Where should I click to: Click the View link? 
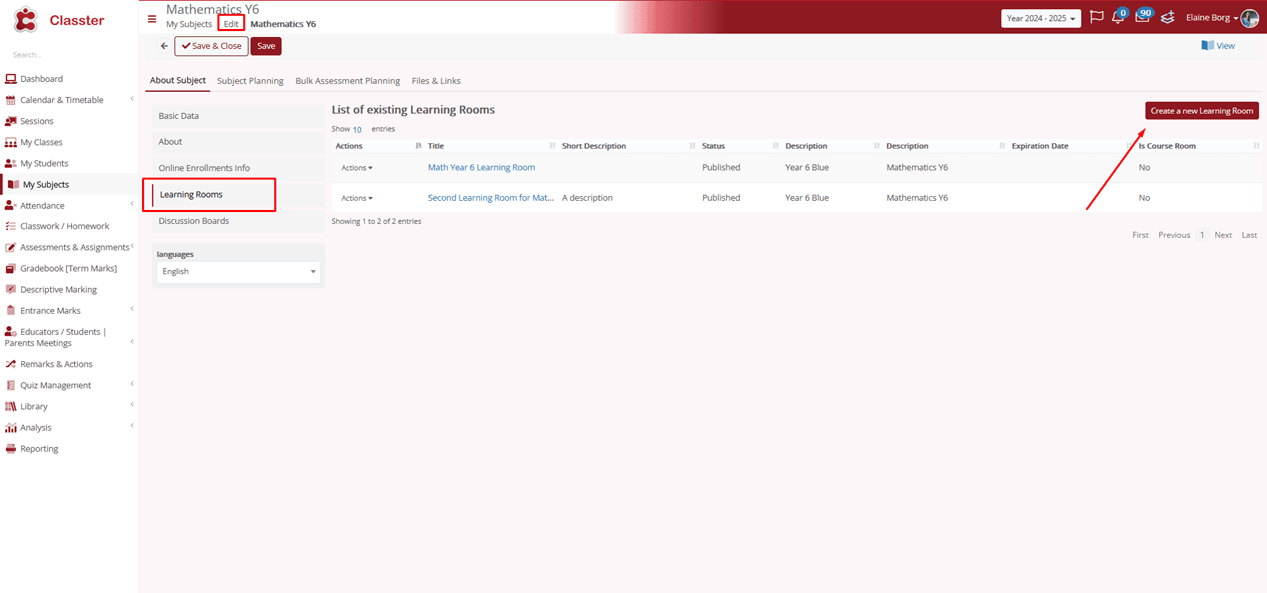[1218, 46]
